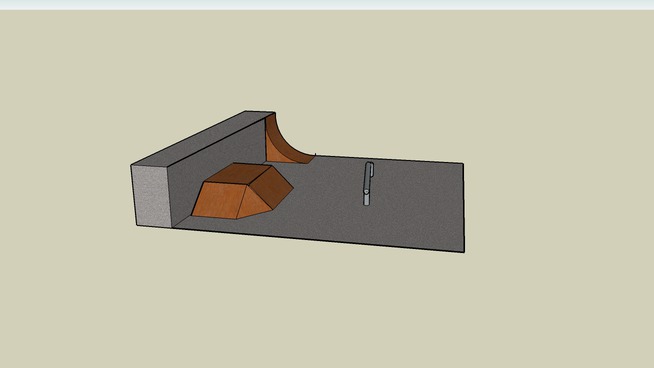Click the light grey end face of wall
Screen dimensions: 654x368
152,196
